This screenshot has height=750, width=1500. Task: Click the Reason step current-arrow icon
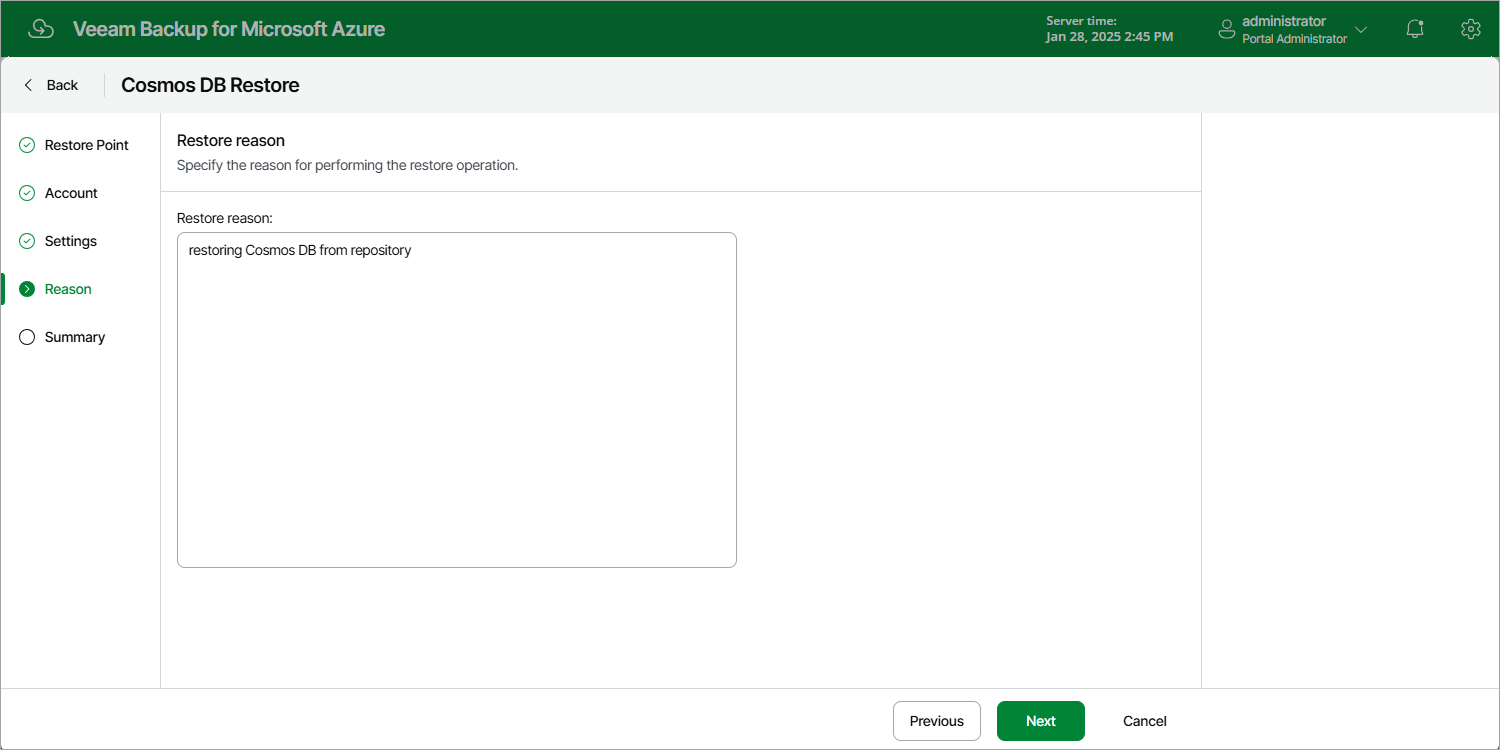tap(27, 289)
